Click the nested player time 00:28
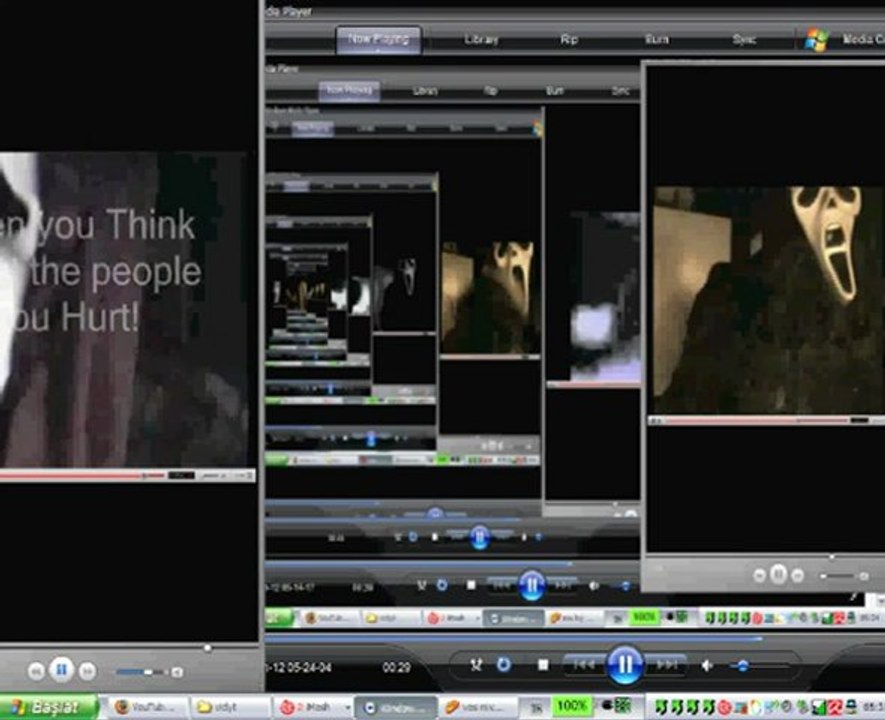Image resolution: width=885 pixels, height=720 pixels. click(x=362, y=587)
